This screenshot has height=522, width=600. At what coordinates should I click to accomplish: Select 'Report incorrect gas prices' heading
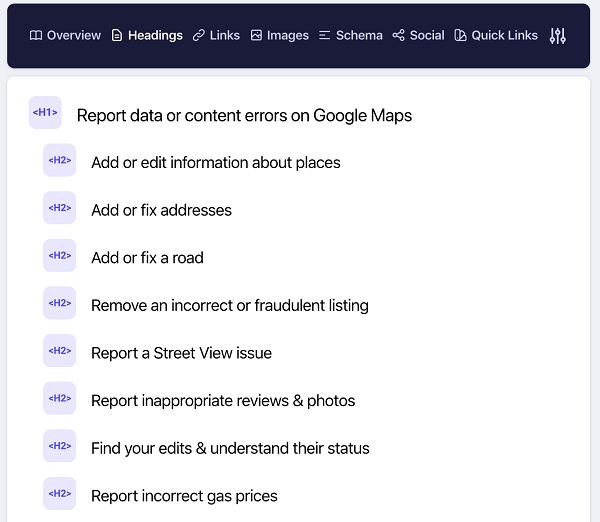coord(184,496)
